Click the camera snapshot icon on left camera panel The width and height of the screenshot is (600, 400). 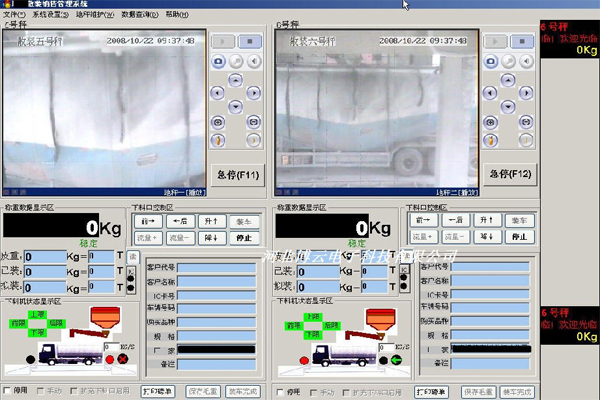(x=218, y=62)
